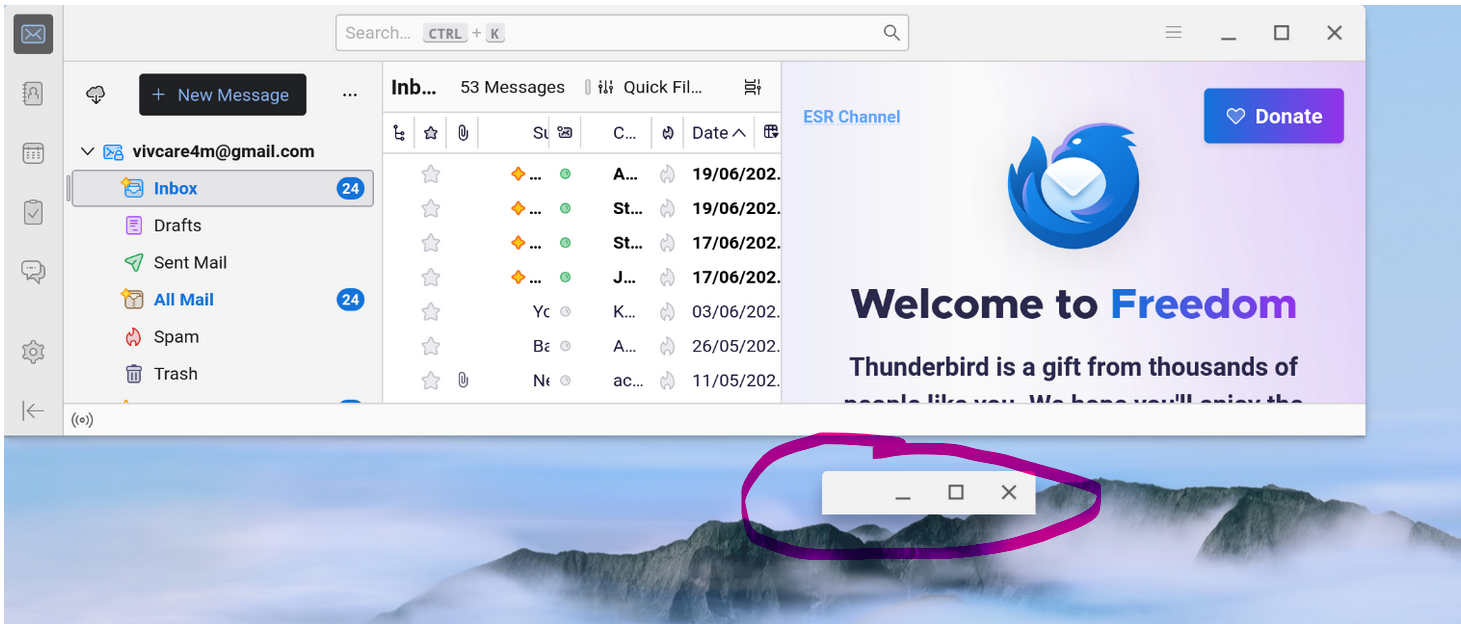Mark the 26/05 message as junk
Image resolution: width=1461 pixels, height=624 pixels.
[668, 346]
